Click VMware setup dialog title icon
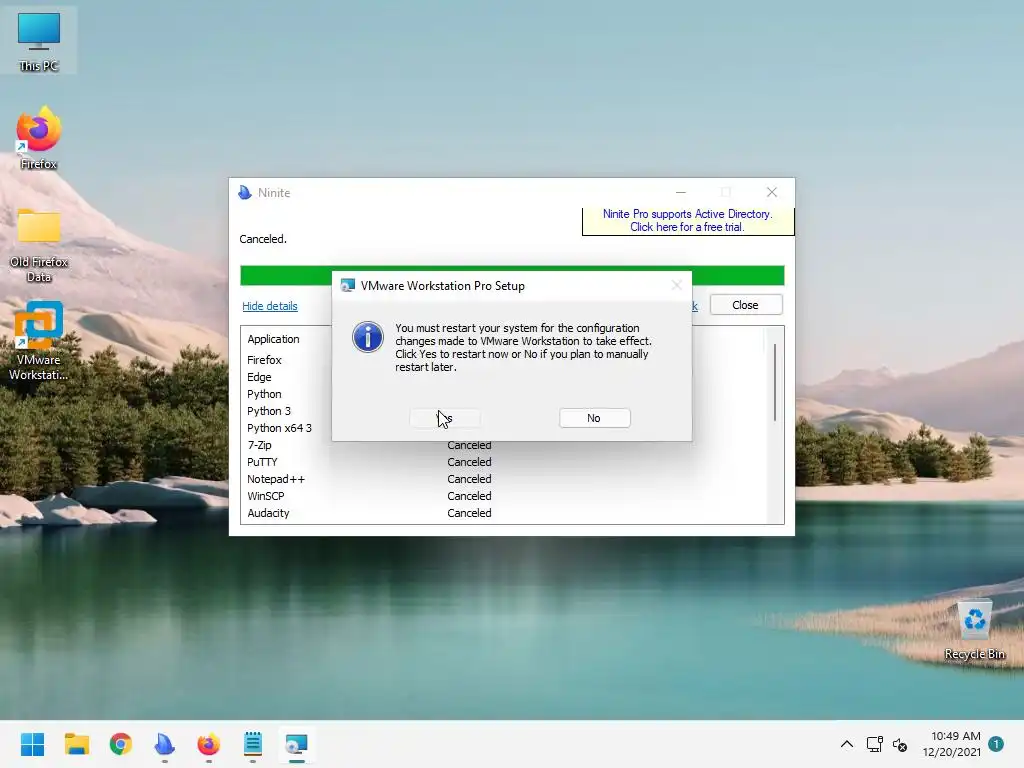Viewport: 1024px width, 768px height. [x=347, y=285]
